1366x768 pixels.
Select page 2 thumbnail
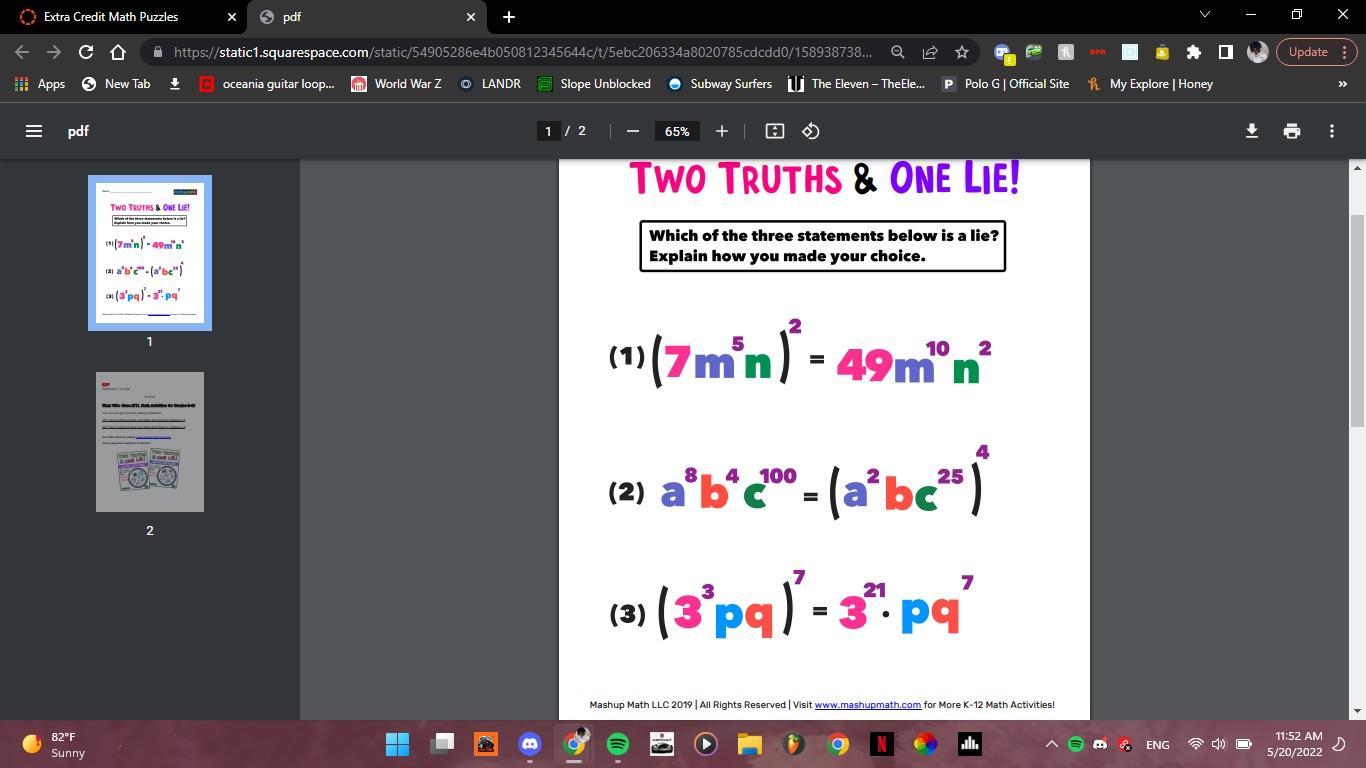coord(150,442)
